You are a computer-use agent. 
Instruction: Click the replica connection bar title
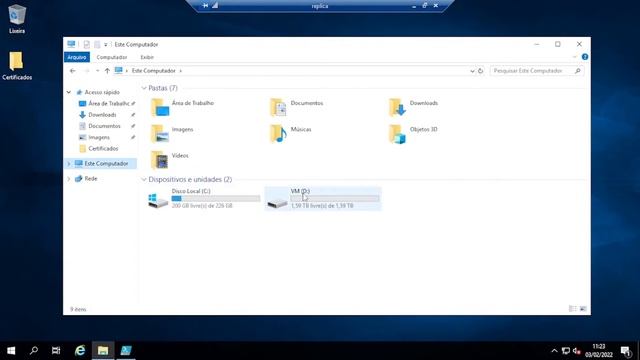pos(320,6)
